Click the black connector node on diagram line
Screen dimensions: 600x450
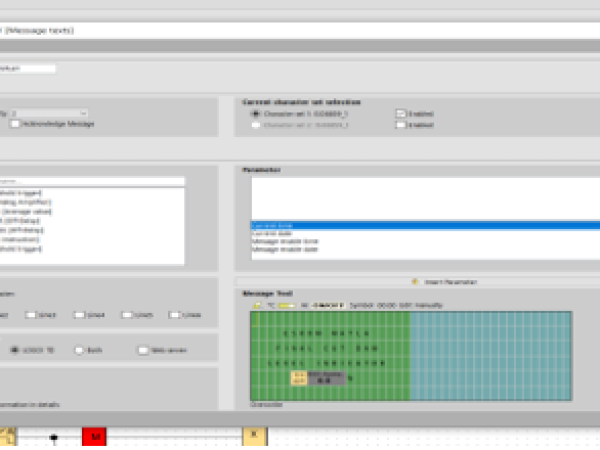click(x=54, y=437)
